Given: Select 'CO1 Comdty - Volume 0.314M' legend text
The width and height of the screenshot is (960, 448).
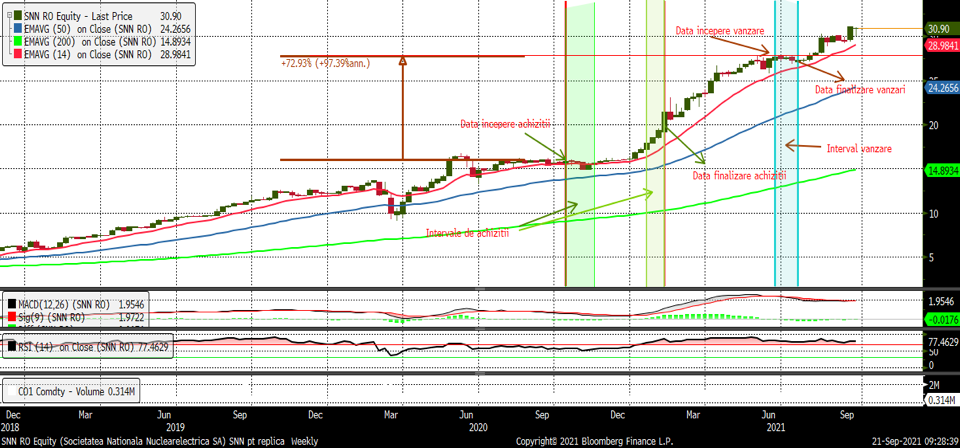Looking at the screenshot, I should click(x=78, y=391).
